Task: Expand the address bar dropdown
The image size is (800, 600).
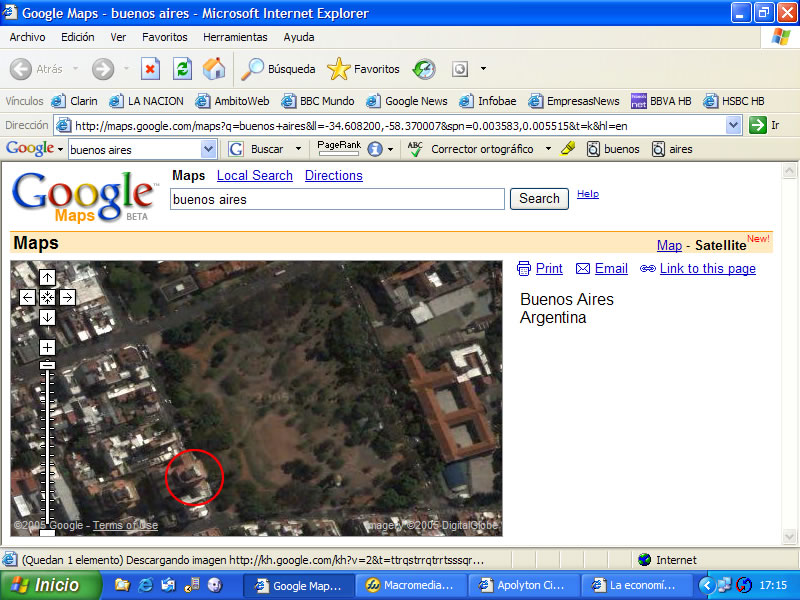Action: click(x=733, y=125)
